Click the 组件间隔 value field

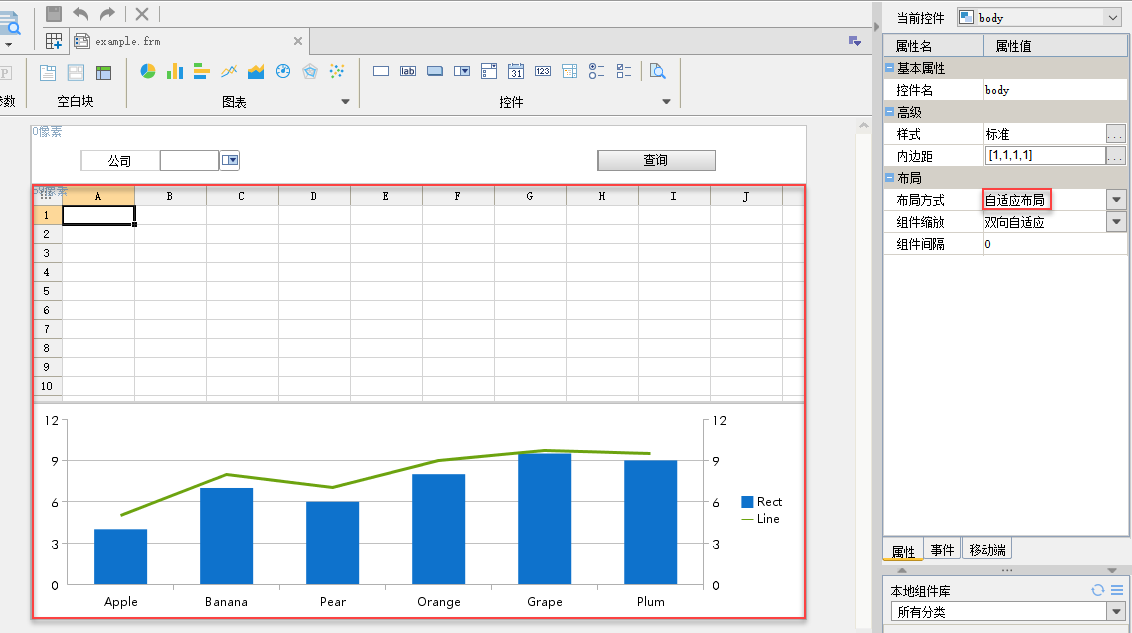1054,244
